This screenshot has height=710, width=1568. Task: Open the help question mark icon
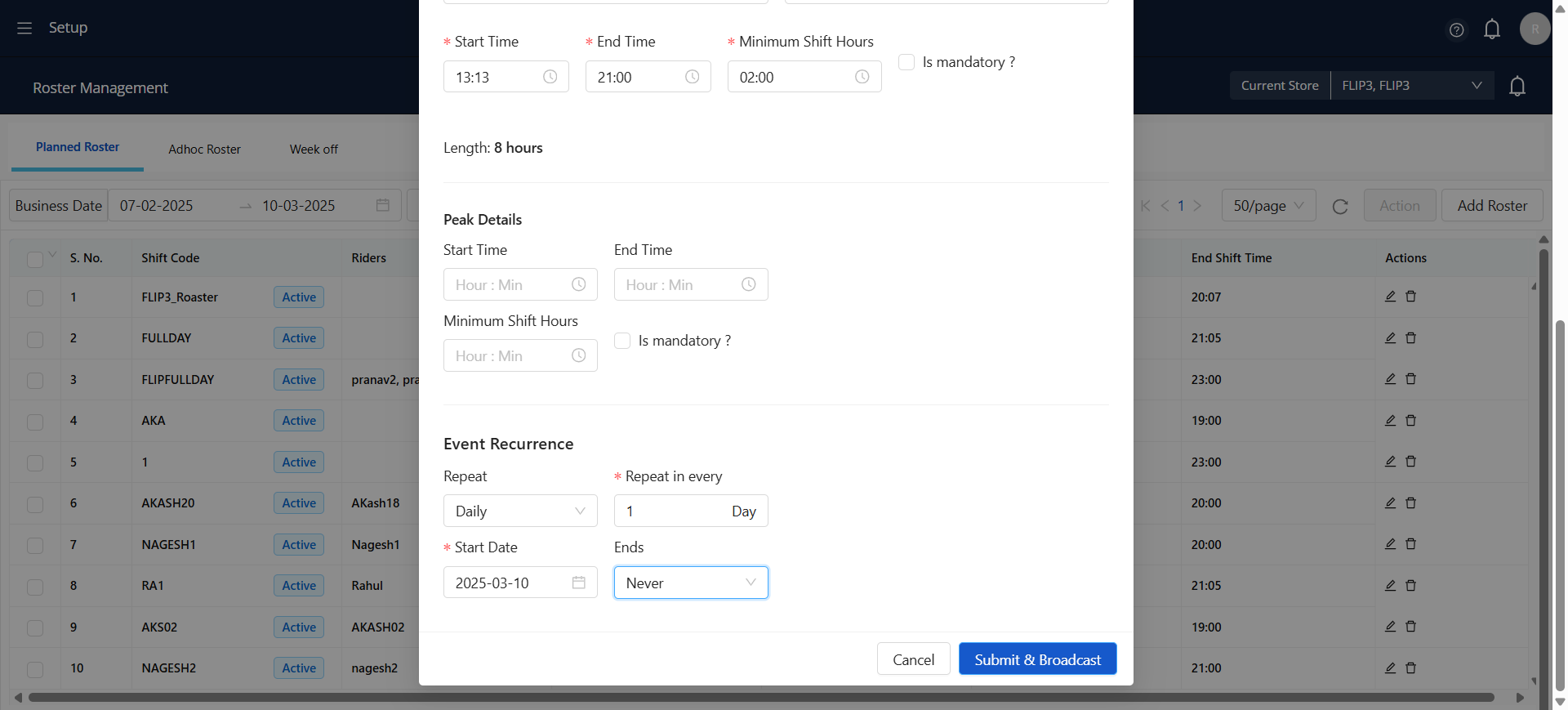coord(1456,30)
